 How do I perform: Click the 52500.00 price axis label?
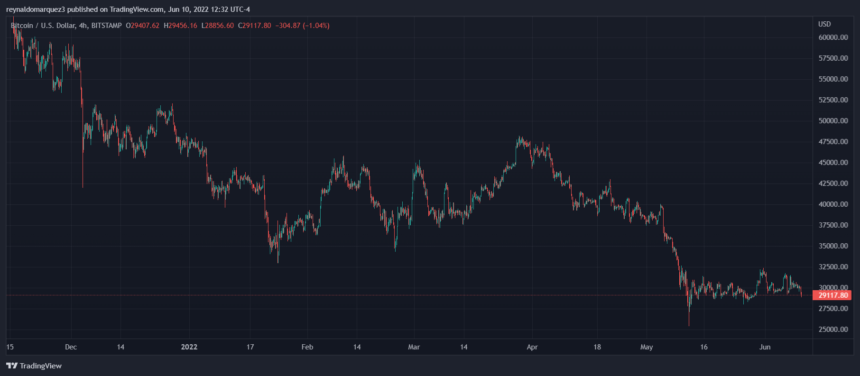click(833, 100)
